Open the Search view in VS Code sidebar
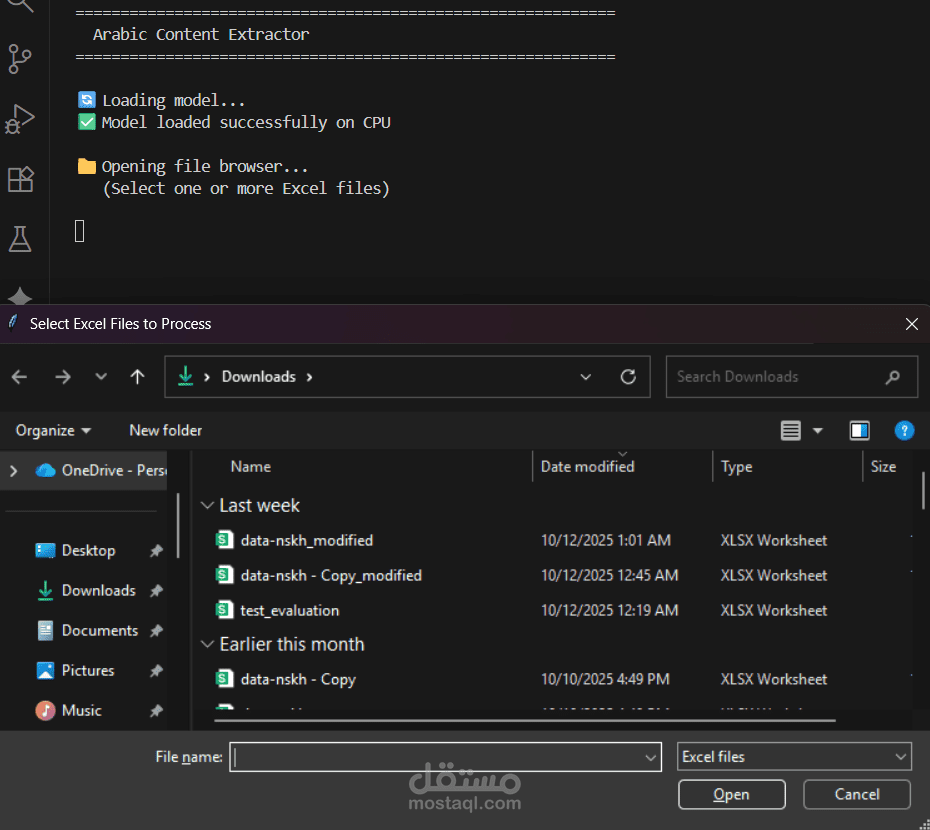Screen dimensions: 930x830 tap(20, 6)
